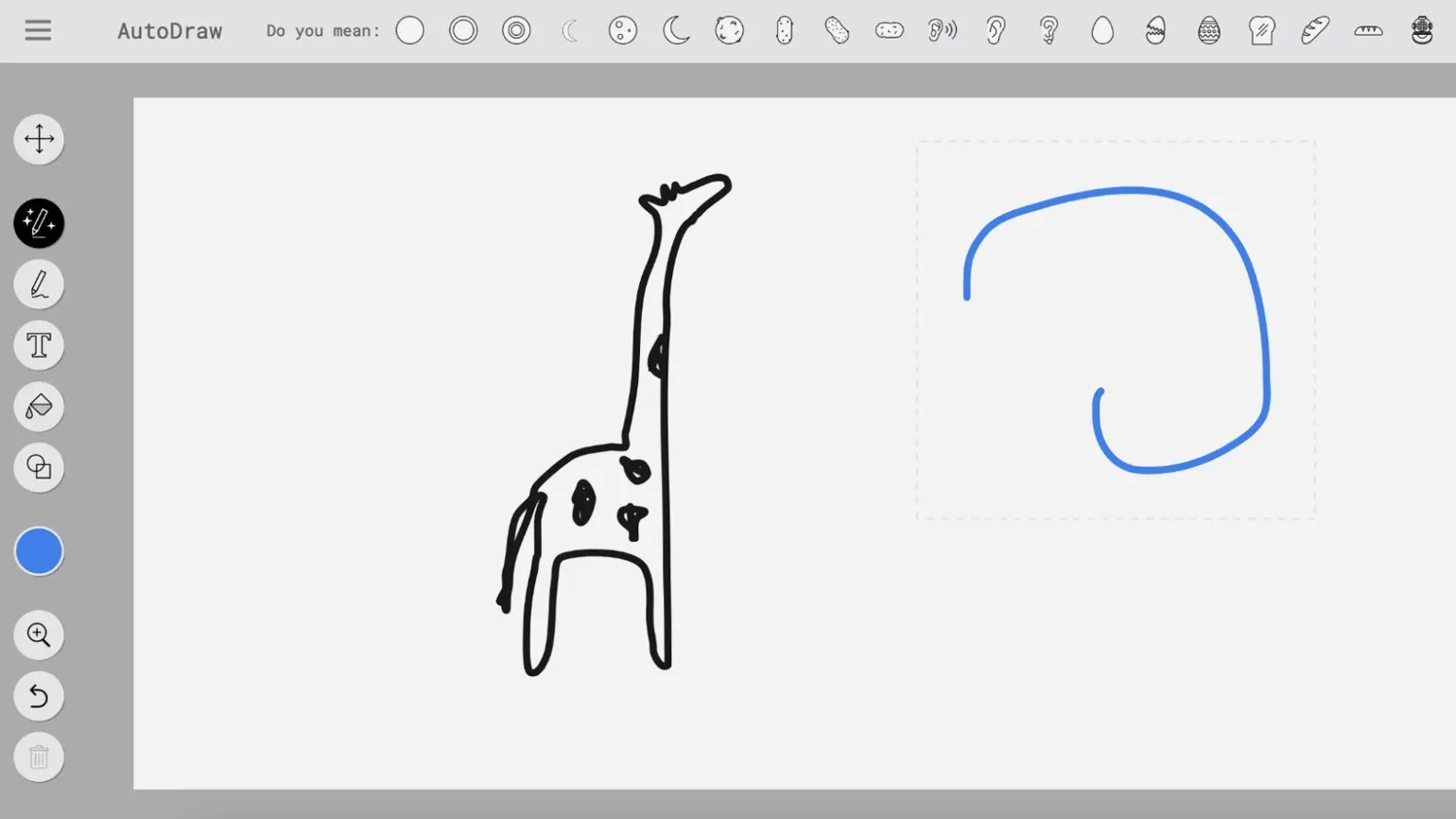Select the Type text tool
1456x819 pixels.
coord(39,345)
